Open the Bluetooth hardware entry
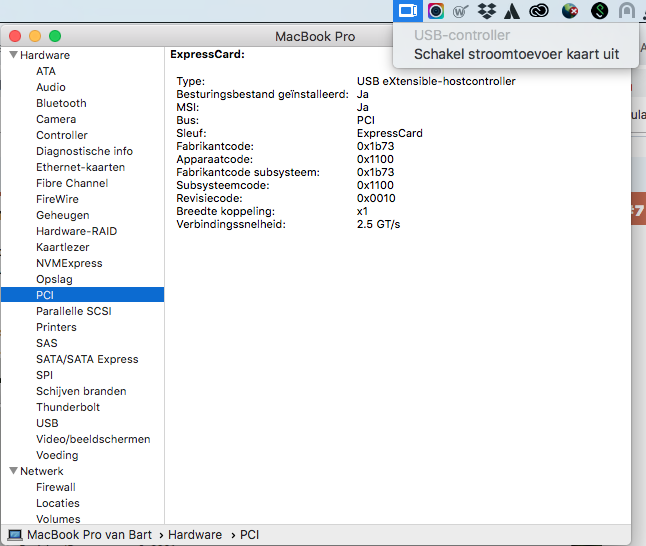Screen dimensions: 646x546 (x=61, y=103)
